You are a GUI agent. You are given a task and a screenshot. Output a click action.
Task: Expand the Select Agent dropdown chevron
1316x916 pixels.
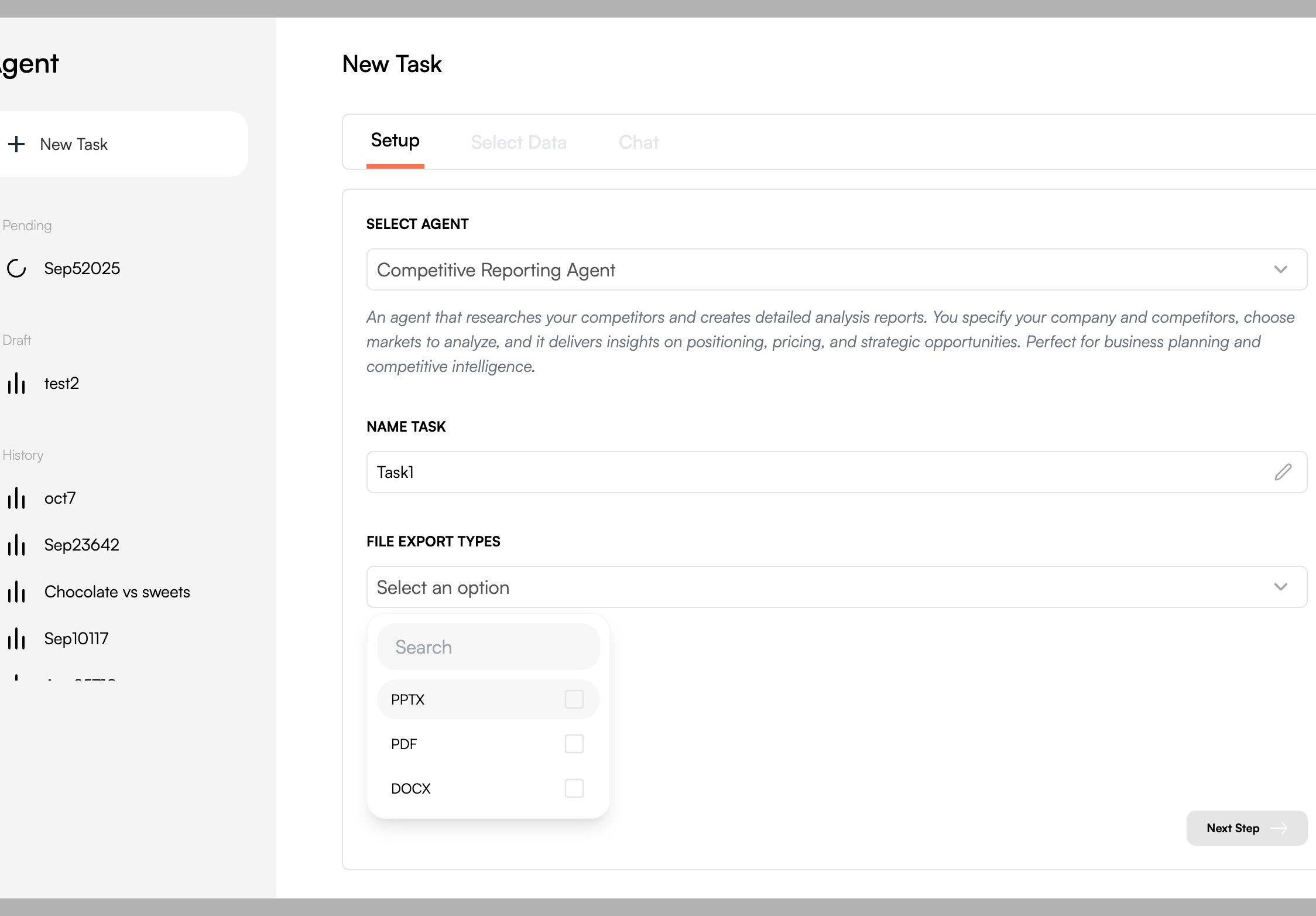tap(1280, 269)
